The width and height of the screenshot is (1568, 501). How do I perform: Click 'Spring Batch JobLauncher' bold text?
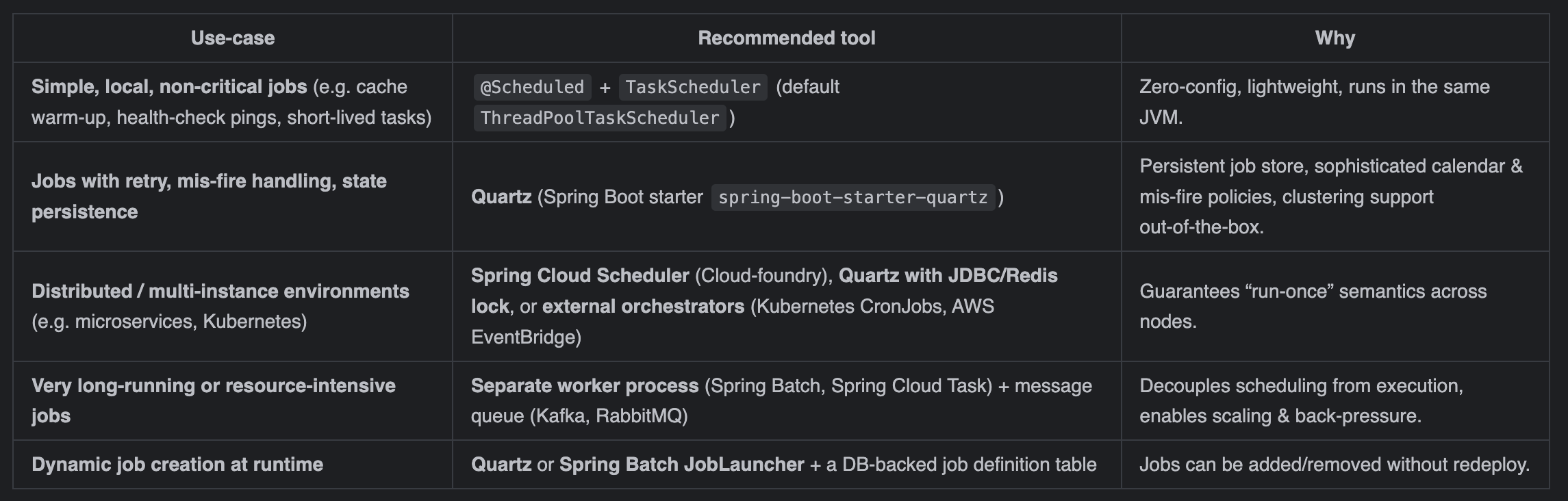pos(681,465)
